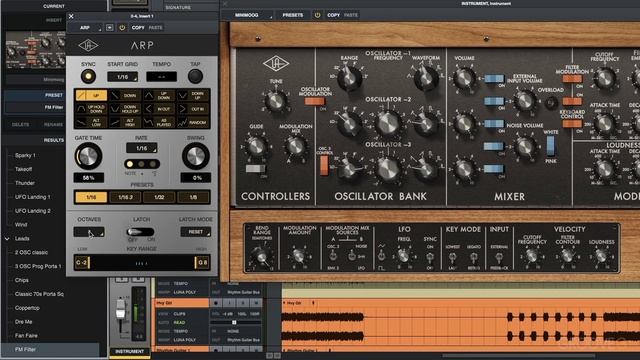Toggle Oscillator 1 mixer blue switch
This screenshot has width=640, height=360.
(494, 78)
